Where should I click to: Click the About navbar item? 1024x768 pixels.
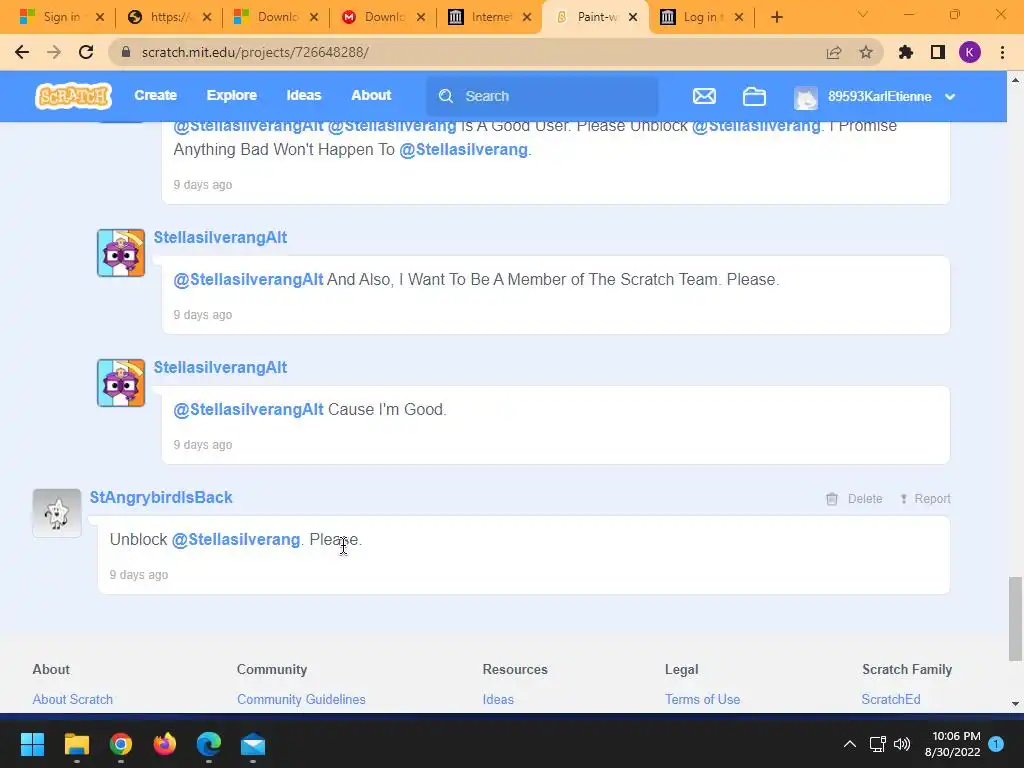[x=371, y=95]
